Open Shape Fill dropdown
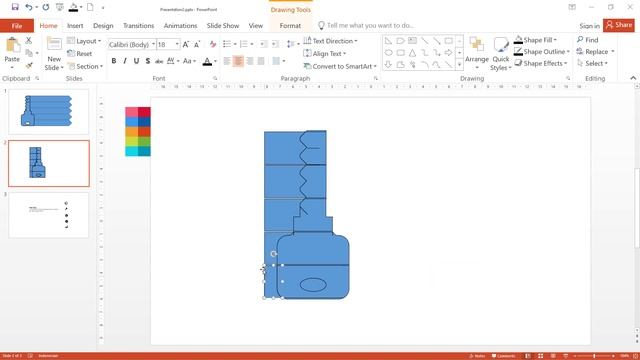This screenshot has width=640, height=360. 535,40
